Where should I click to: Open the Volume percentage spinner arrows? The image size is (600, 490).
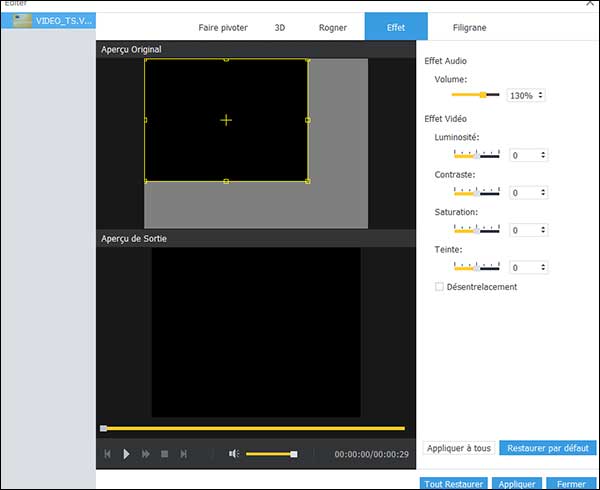541,96
